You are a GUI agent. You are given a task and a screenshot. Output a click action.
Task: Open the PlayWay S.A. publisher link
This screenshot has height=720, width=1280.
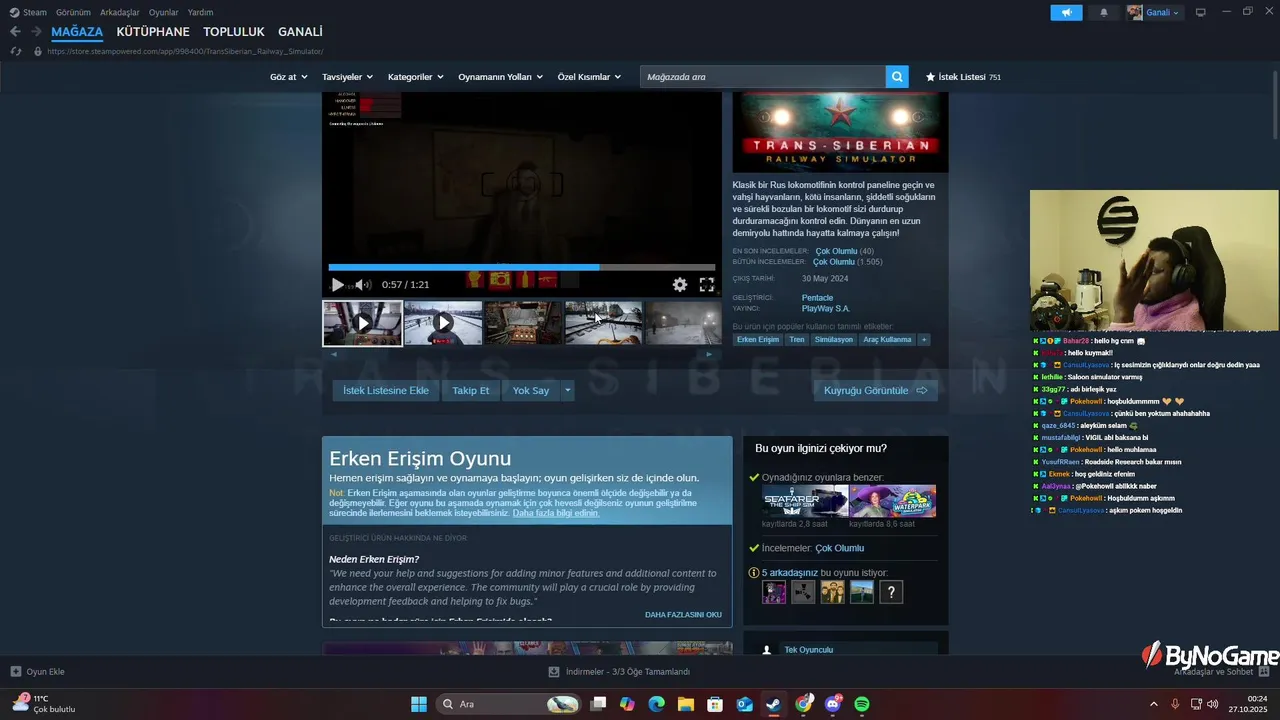(826, 308)
